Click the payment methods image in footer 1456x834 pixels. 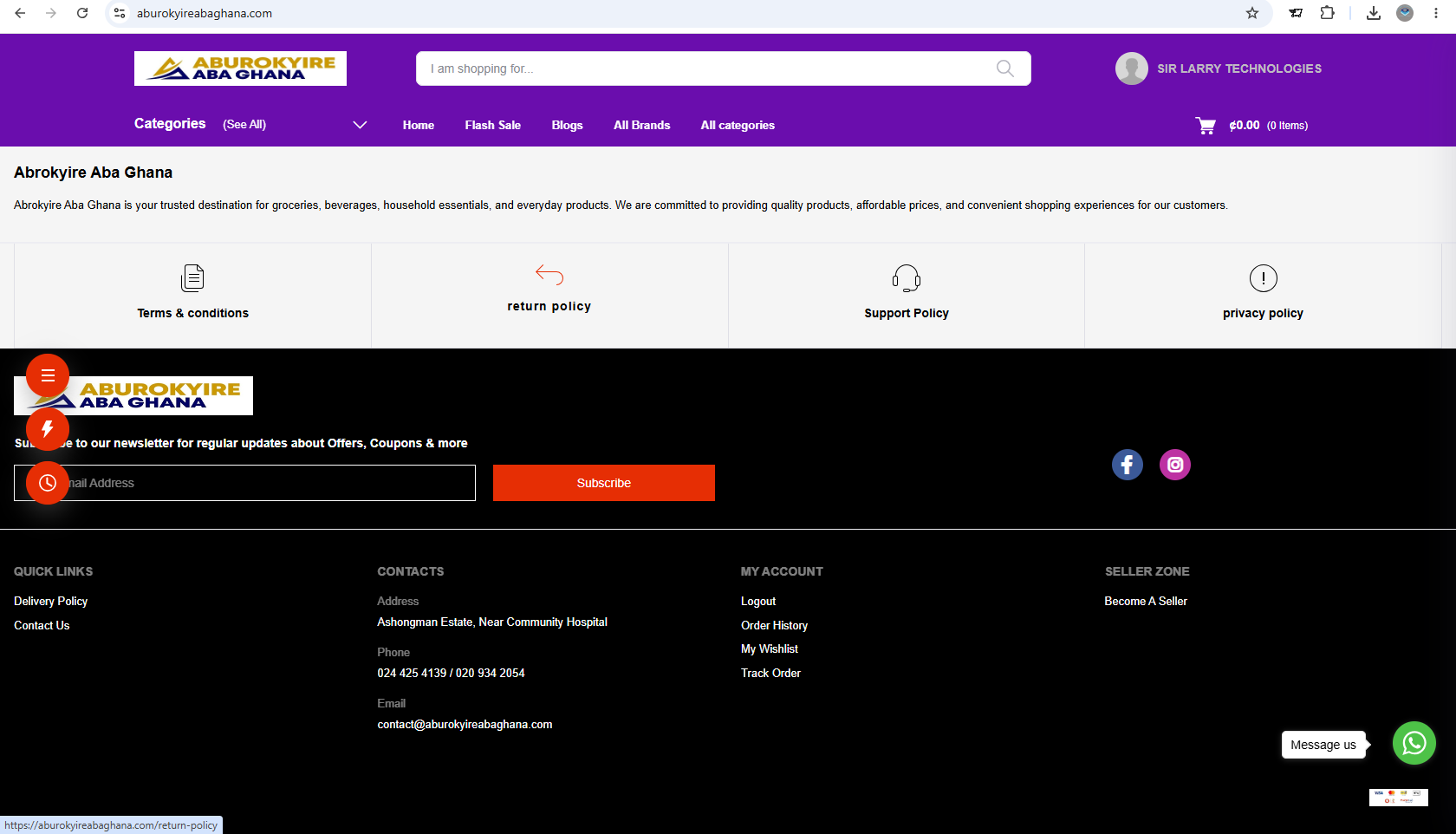pyautogui.click(x=1399, y=798)
